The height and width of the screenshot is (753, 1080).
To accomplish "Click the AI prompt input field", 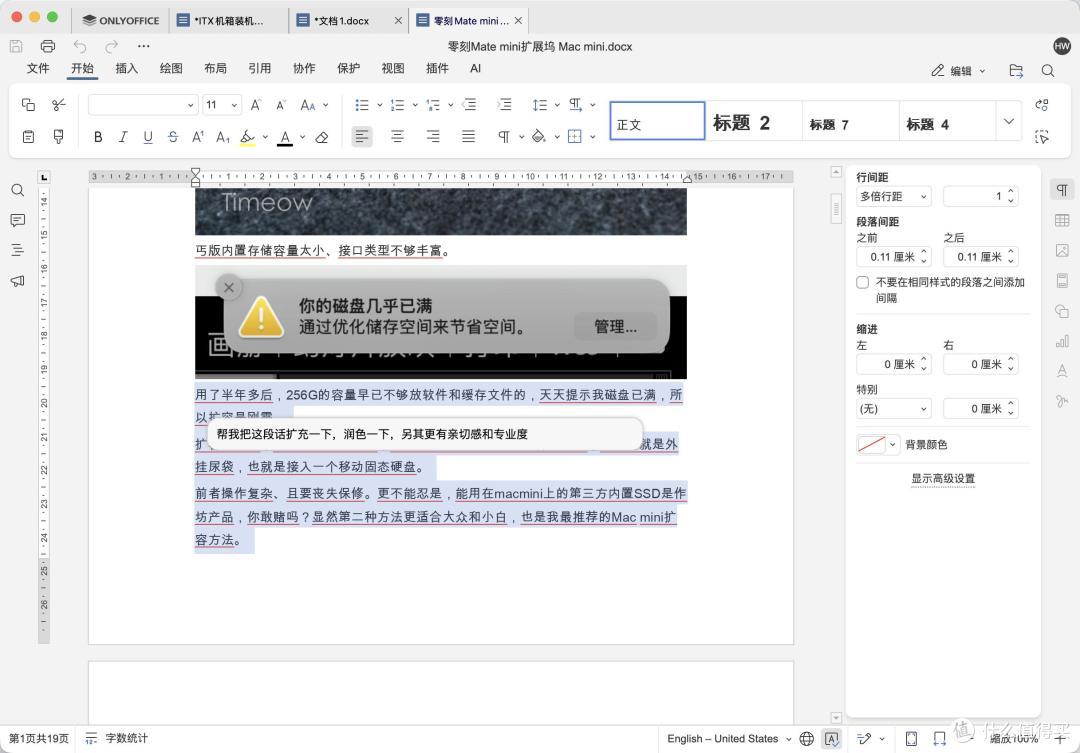I will [x=425, y=434].
